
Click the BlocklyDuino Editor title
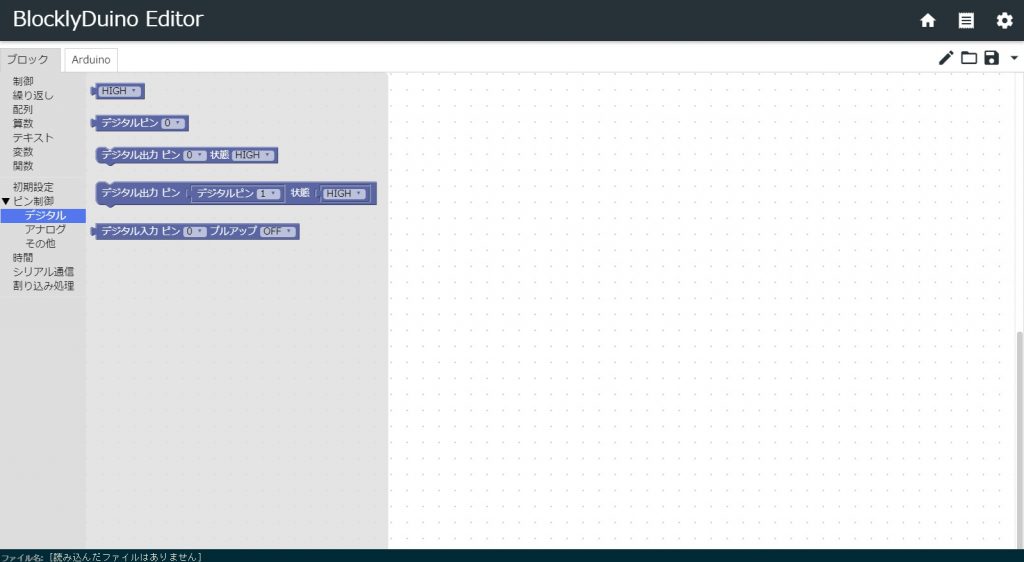pos(108,20)
